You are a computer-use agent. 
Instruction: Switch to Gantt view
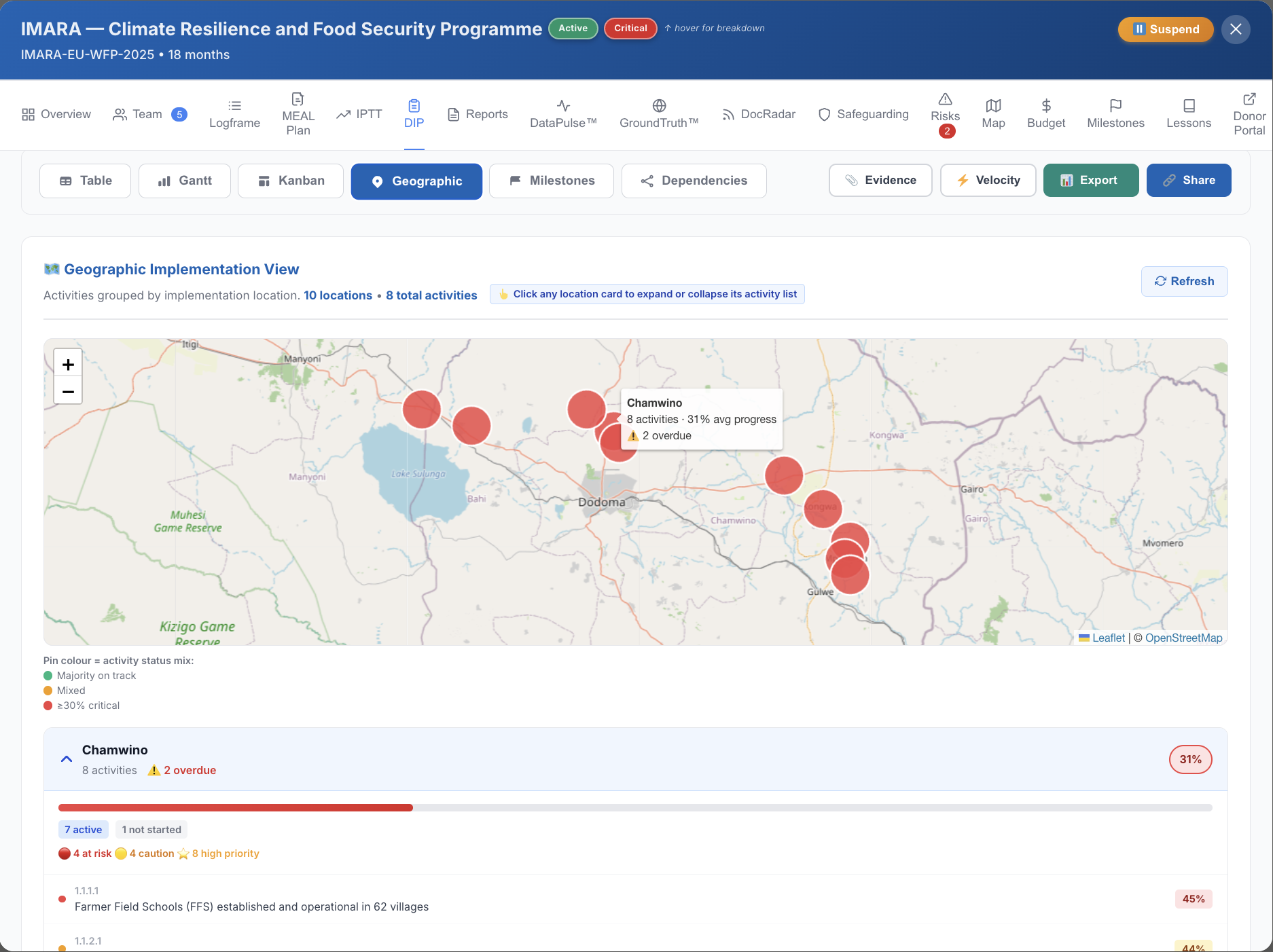[185, 181]
